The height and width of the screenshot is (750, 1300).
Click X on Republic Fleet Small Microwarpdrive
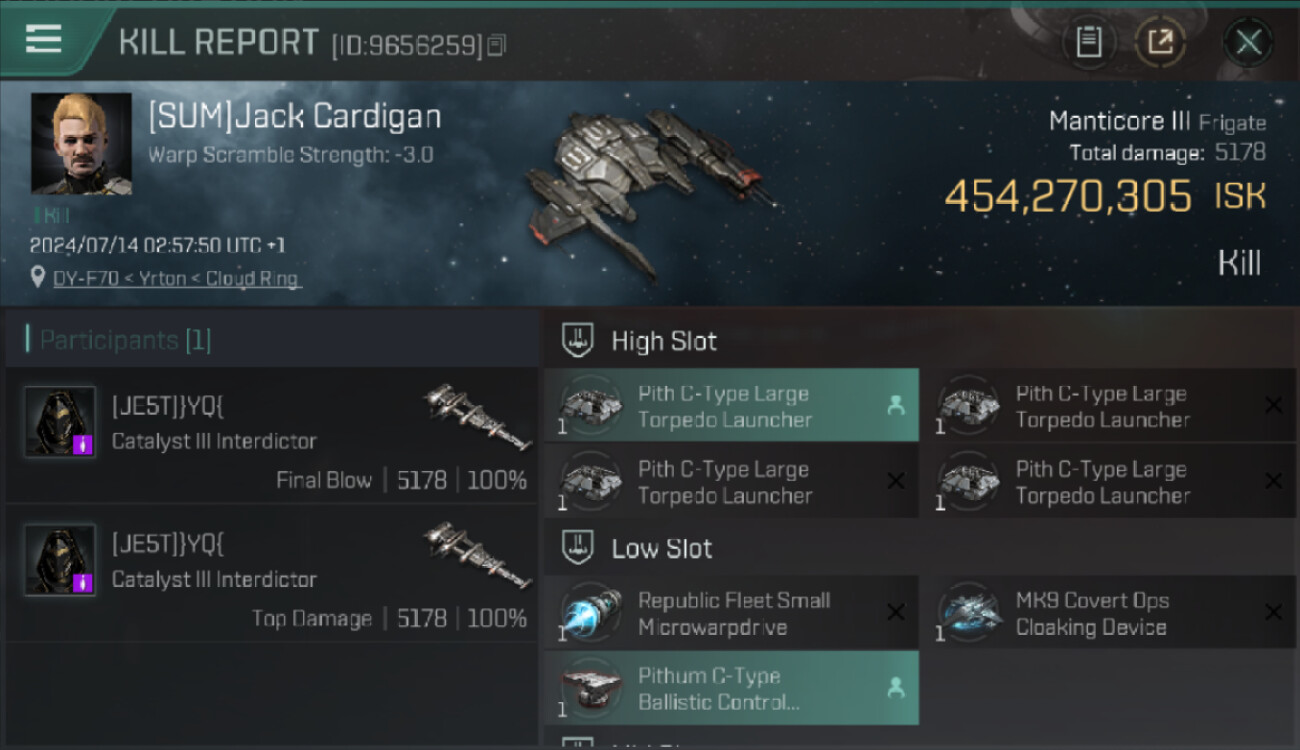point(895,612)
